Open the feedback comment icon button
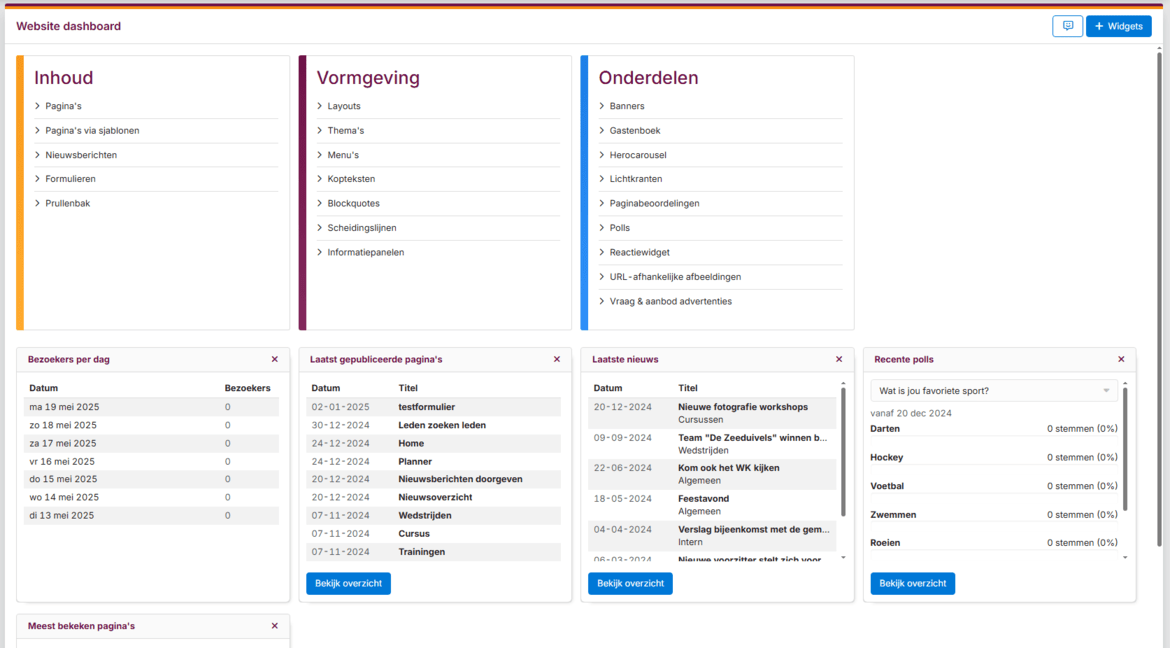 (1067, 26)
